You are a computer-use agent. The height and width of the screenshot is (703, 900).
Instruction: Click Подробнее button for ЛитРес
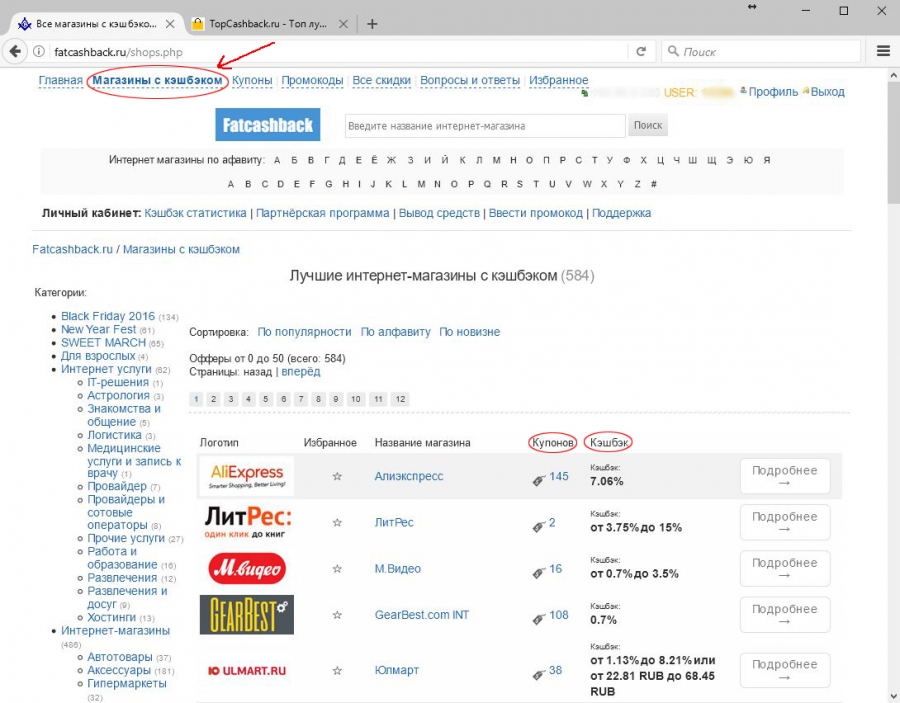785,522
